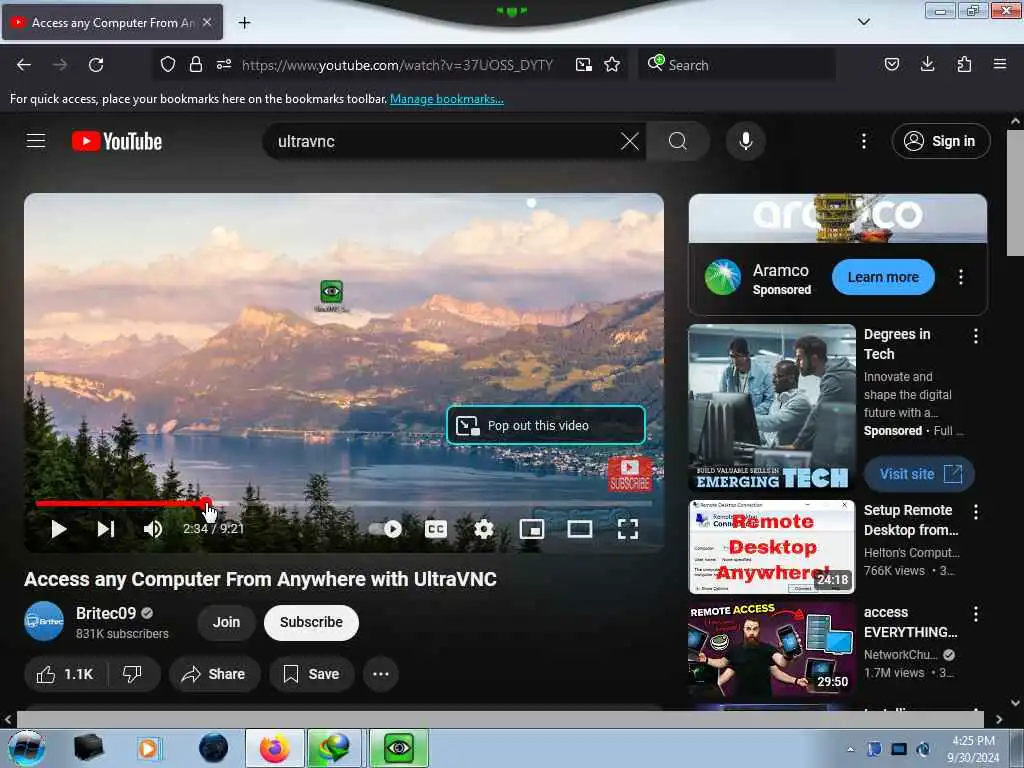The image size is (1024, 768).
Task: Pop out this video
Action: coord(546,425)
